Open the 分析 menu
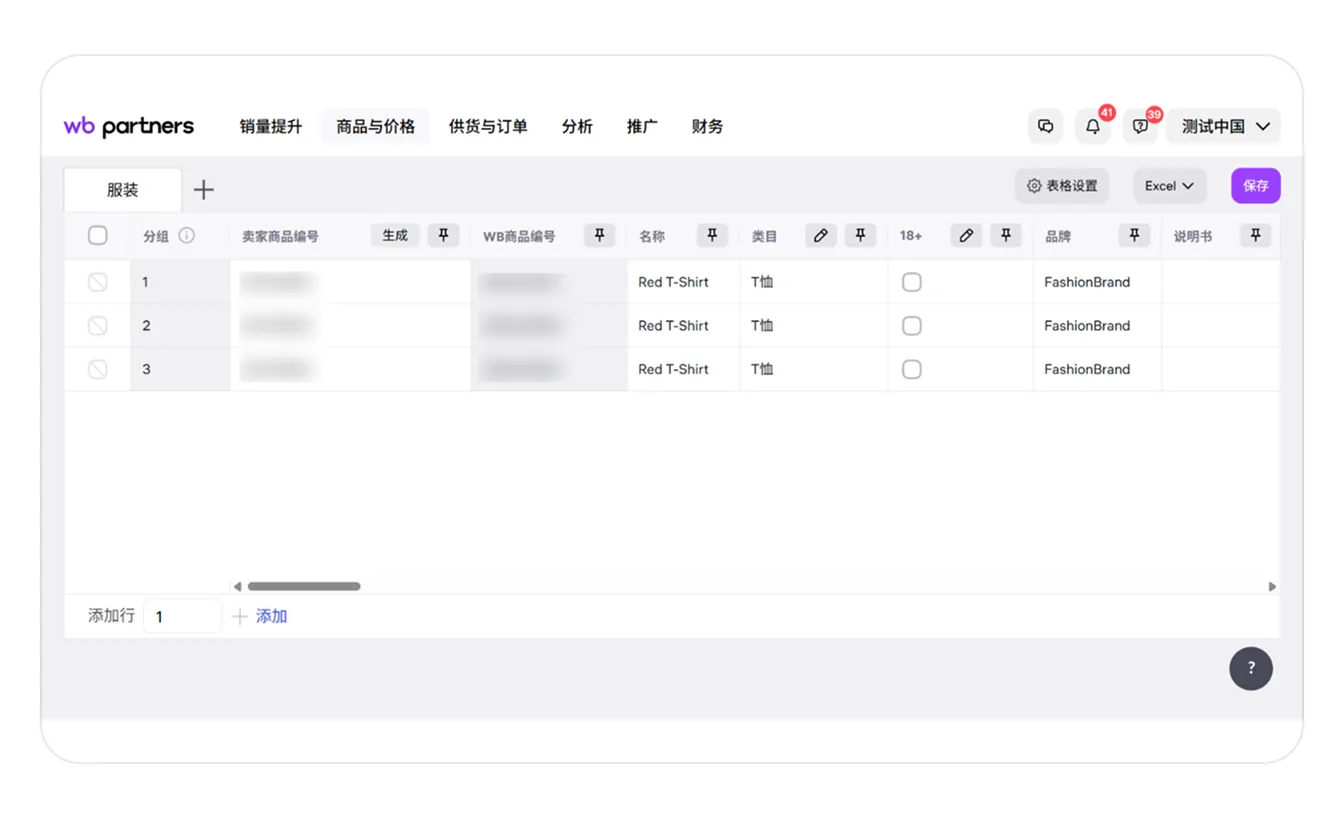The width and height of the screenshot is (1344, 818). coord(577,126)
